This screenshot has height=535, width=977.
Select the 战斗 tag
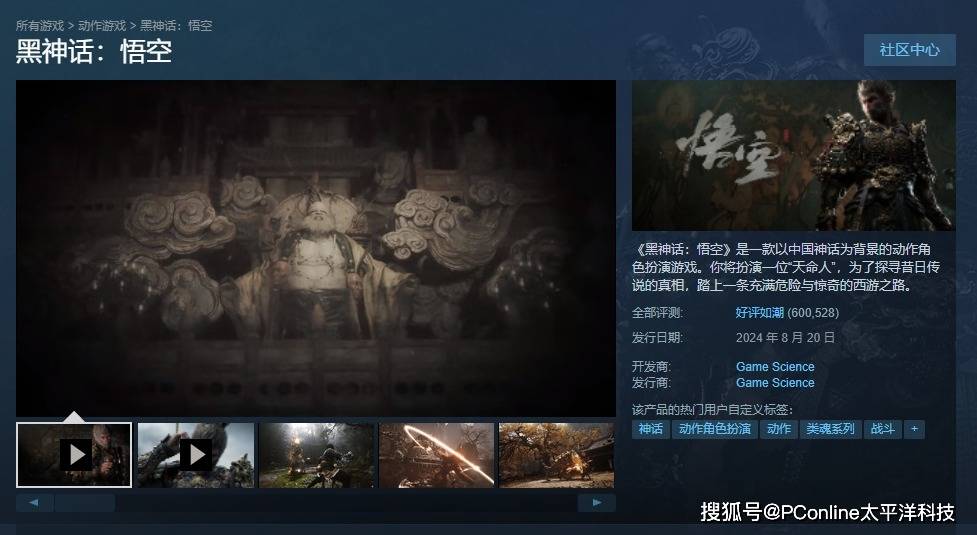click(883, 429)
